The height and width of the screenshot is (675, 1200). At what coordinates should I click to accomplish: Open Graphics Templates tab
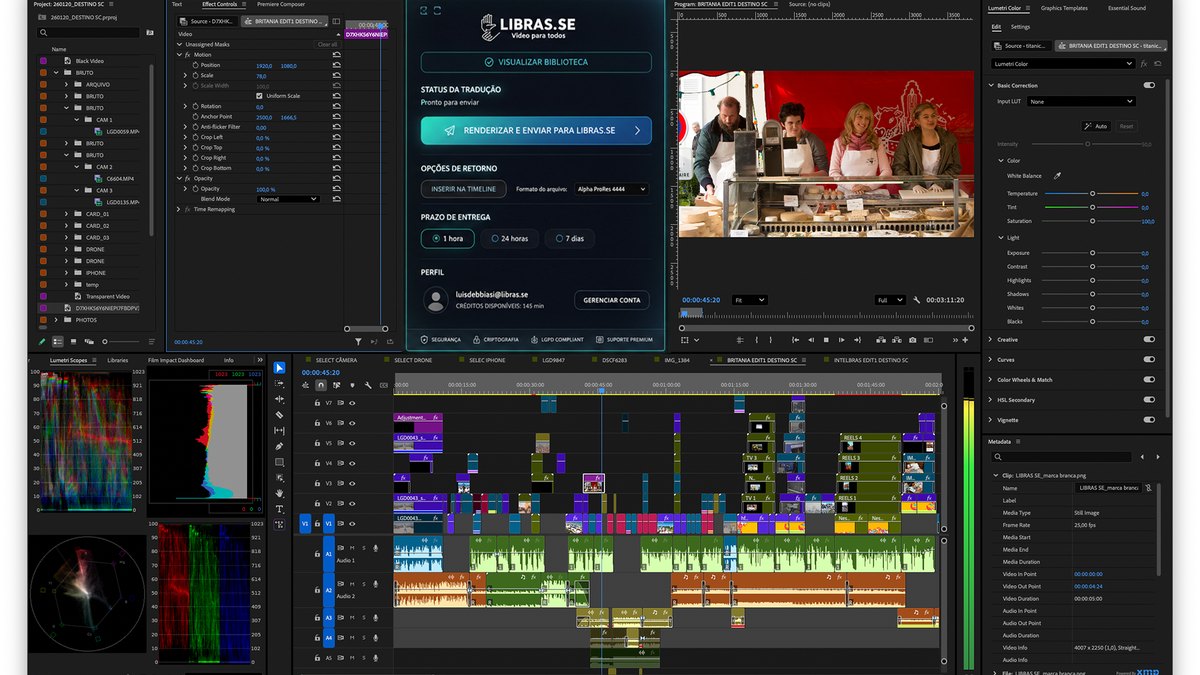coord(1064,8)
